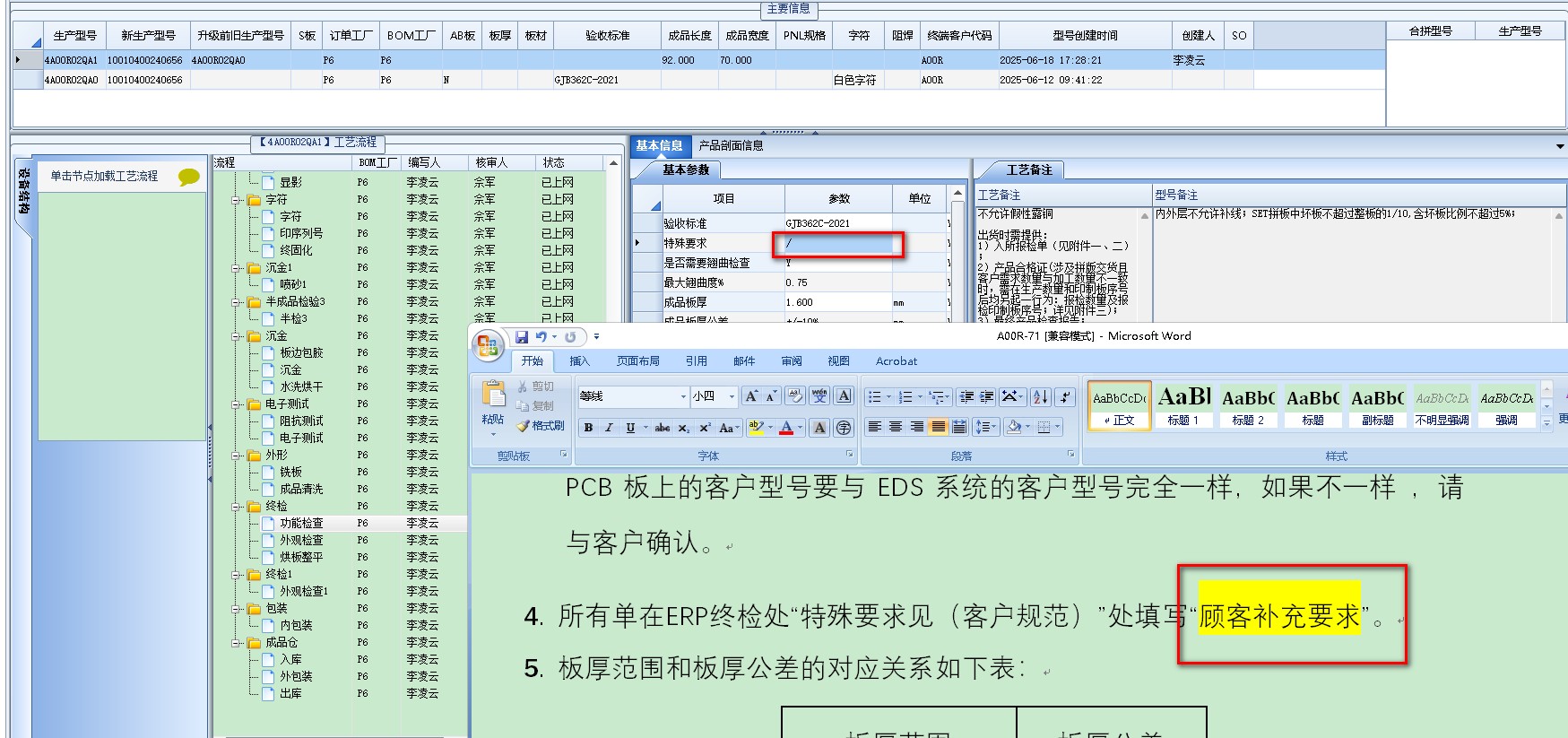Shrink font size with the A-down icon
1568x738 pixels.
coord(771,396)
